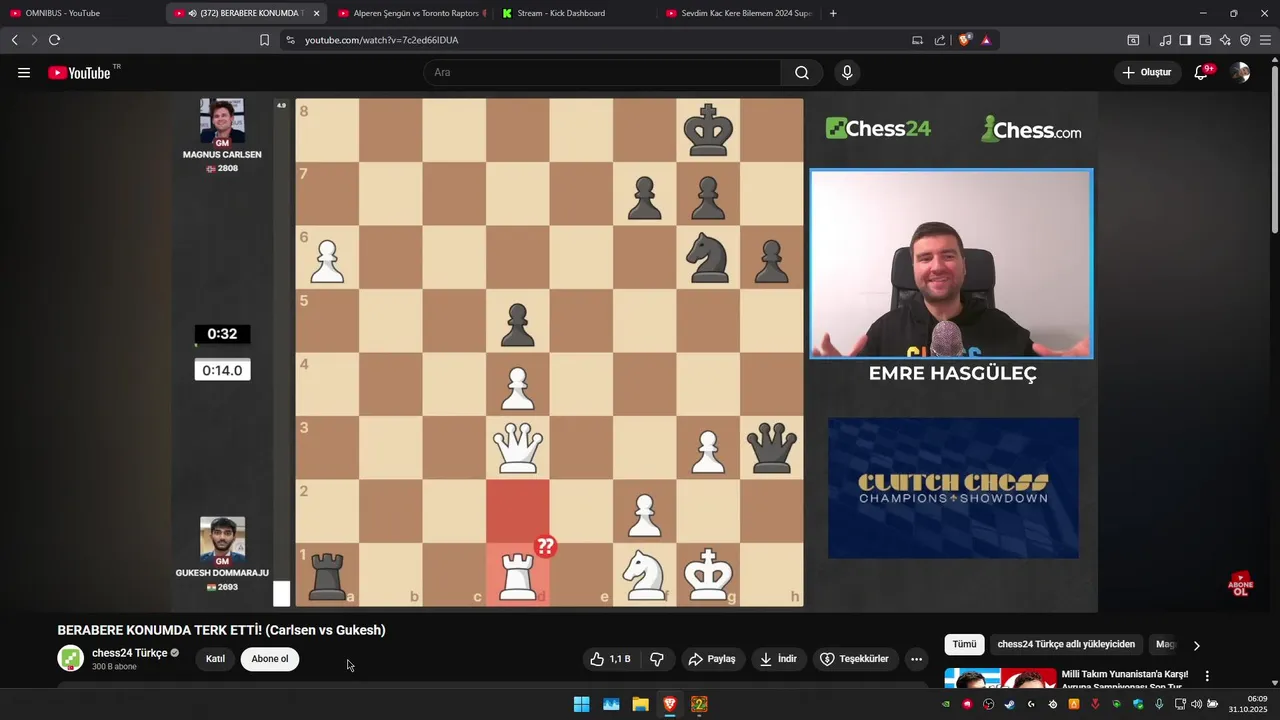This screenshot has height=720, width=1280.
Task: Open Brave VPN shield icon
Action: pyautogui.click(x=1245, y=40)
